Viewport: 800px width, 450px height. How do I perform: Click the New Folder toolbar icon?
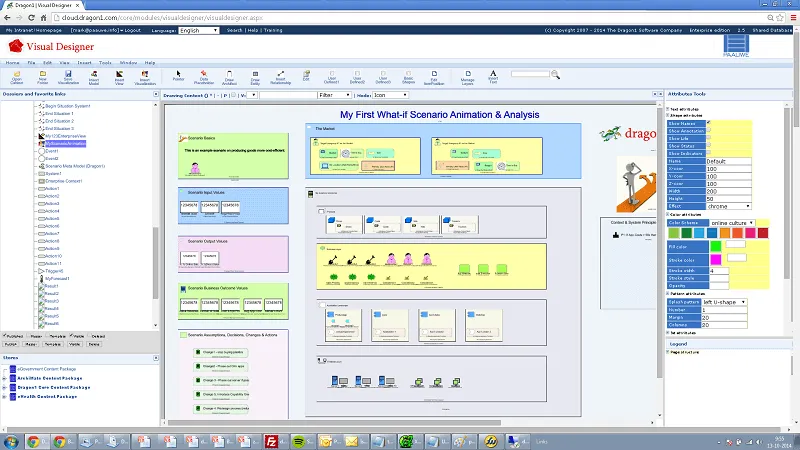click(x=43, y=77)
